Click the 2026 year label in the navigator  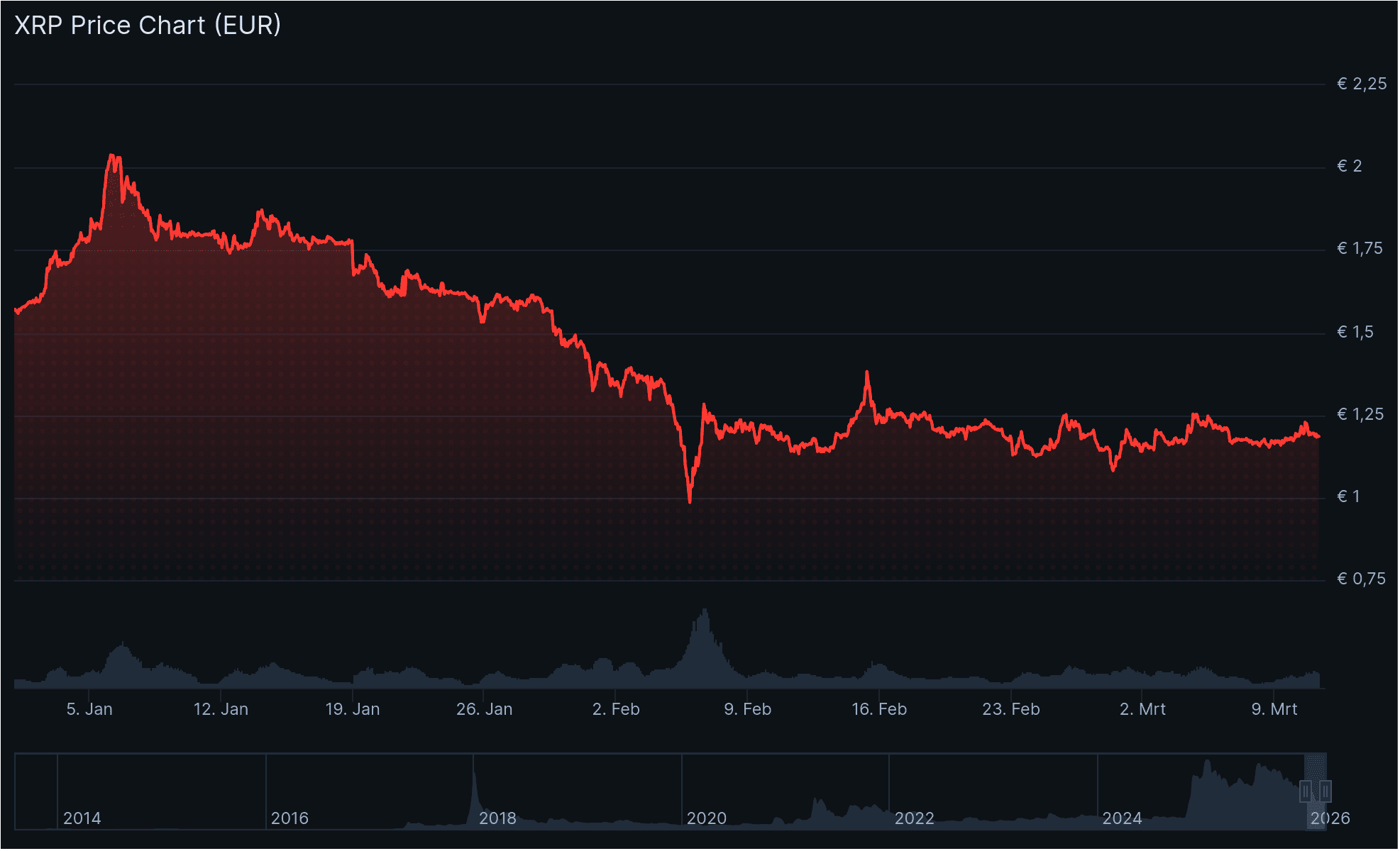point(1330,818)
